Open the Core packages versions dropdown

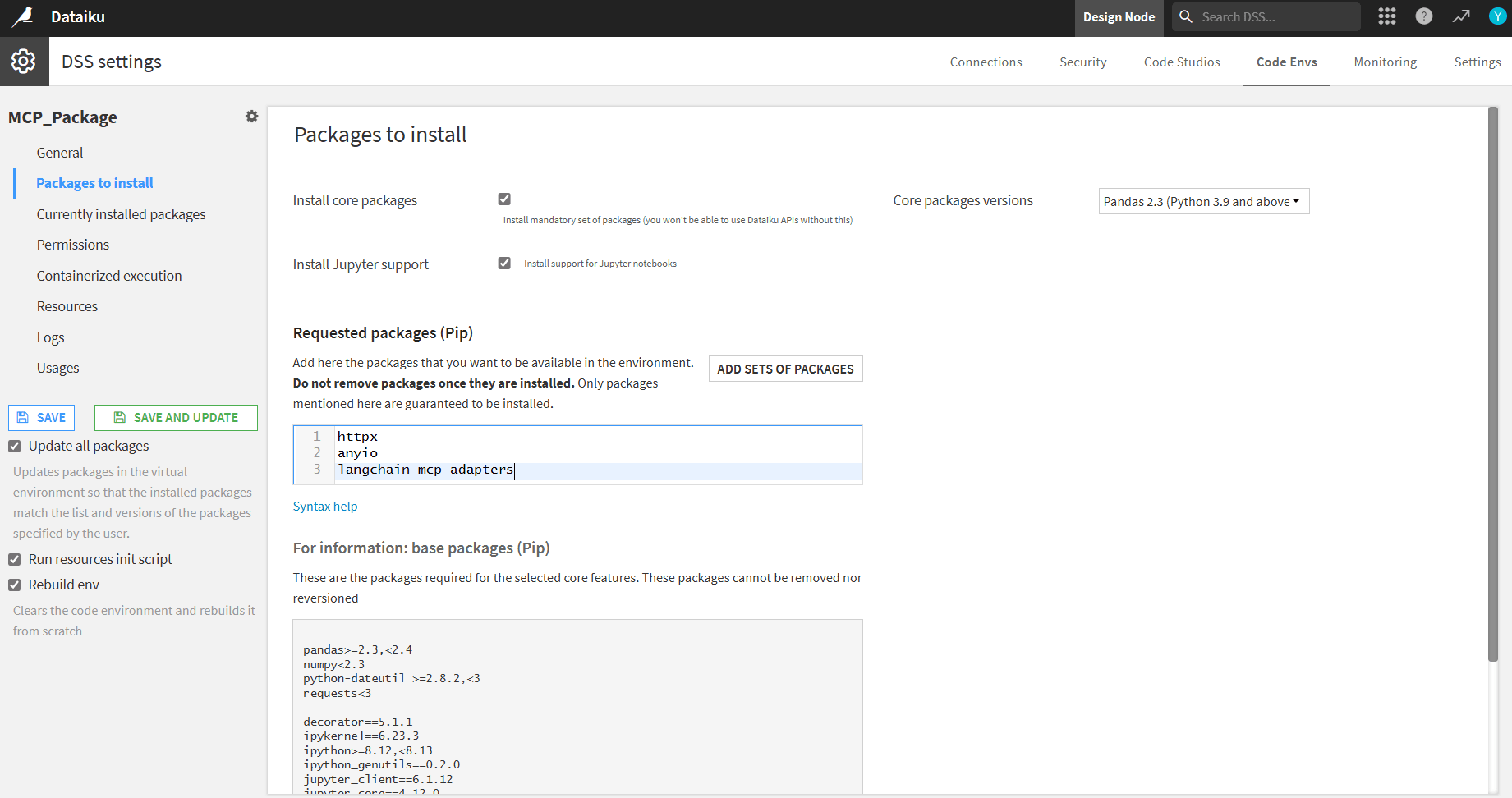(1203, 201)
